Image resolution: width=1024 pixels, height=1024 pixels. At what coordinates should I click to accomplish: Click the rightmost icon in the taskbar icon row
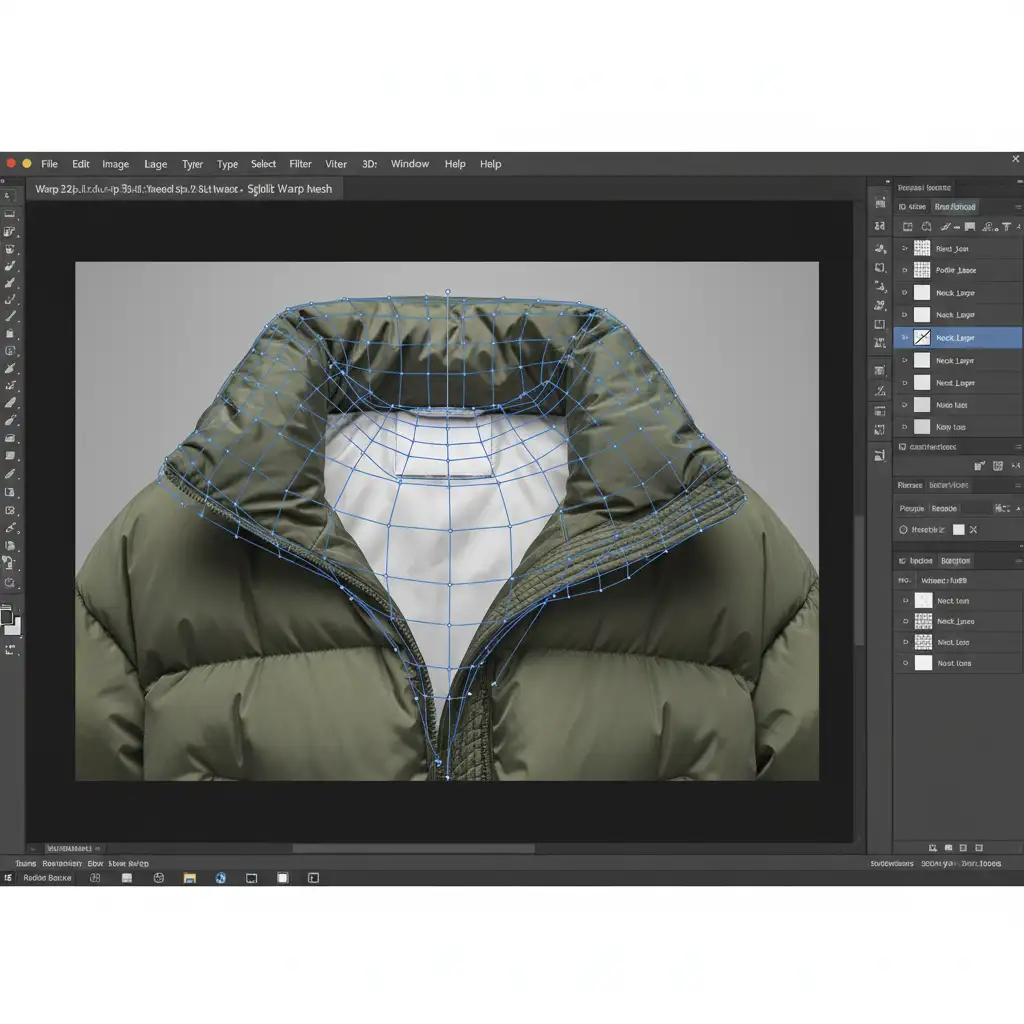point(313,878)
